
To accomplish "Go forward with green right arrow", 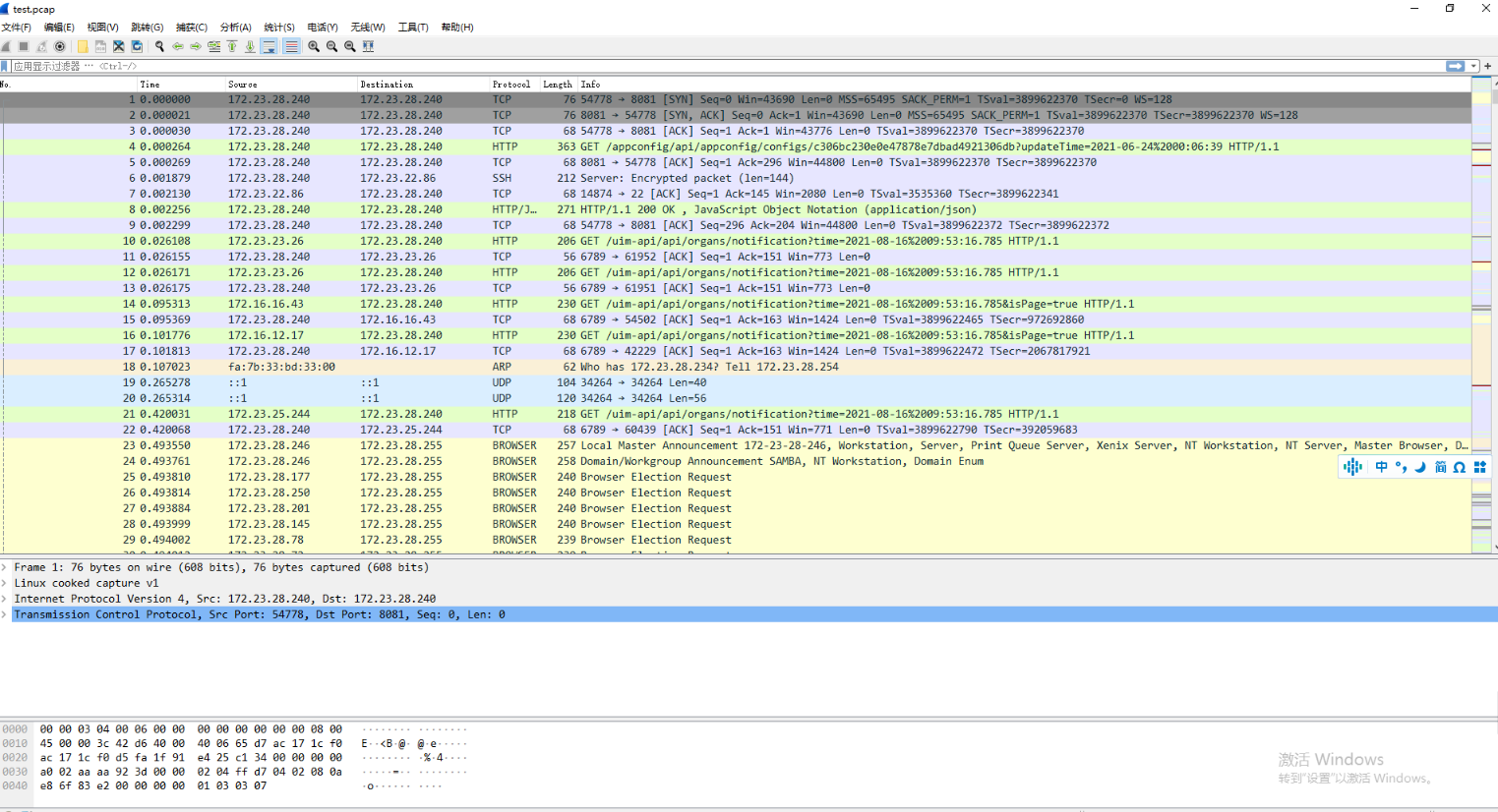I will pyautogui.click(x=196, y=46).
